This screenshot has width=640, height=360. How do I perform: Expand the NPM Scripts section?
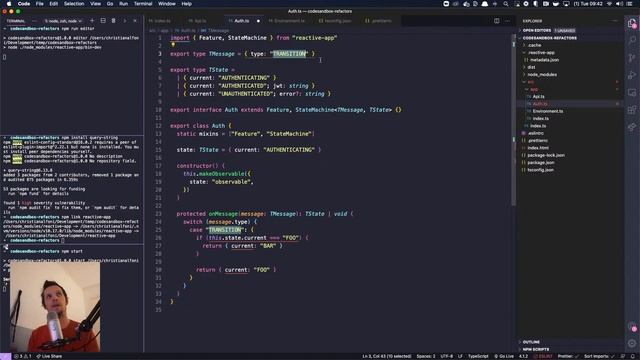pyautogui.click(x=536, y=349)
